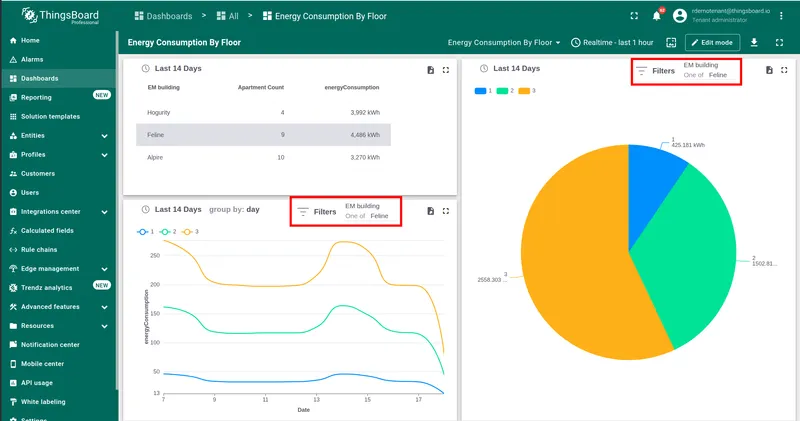Click pie chart Last 14 Days time window

[x=510, y=68]
